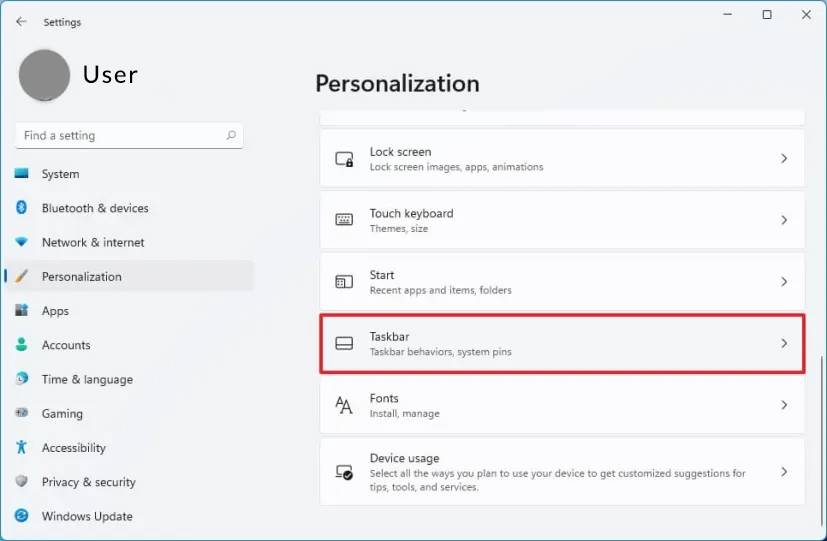827x541 pixels.
Task: Click the 'Taskbar' title text
Action: (389, 336)
